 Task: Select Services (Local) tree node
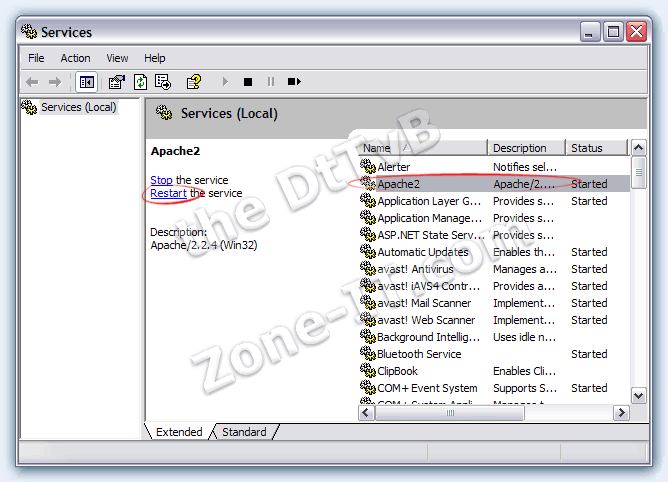tap(78, 107)
